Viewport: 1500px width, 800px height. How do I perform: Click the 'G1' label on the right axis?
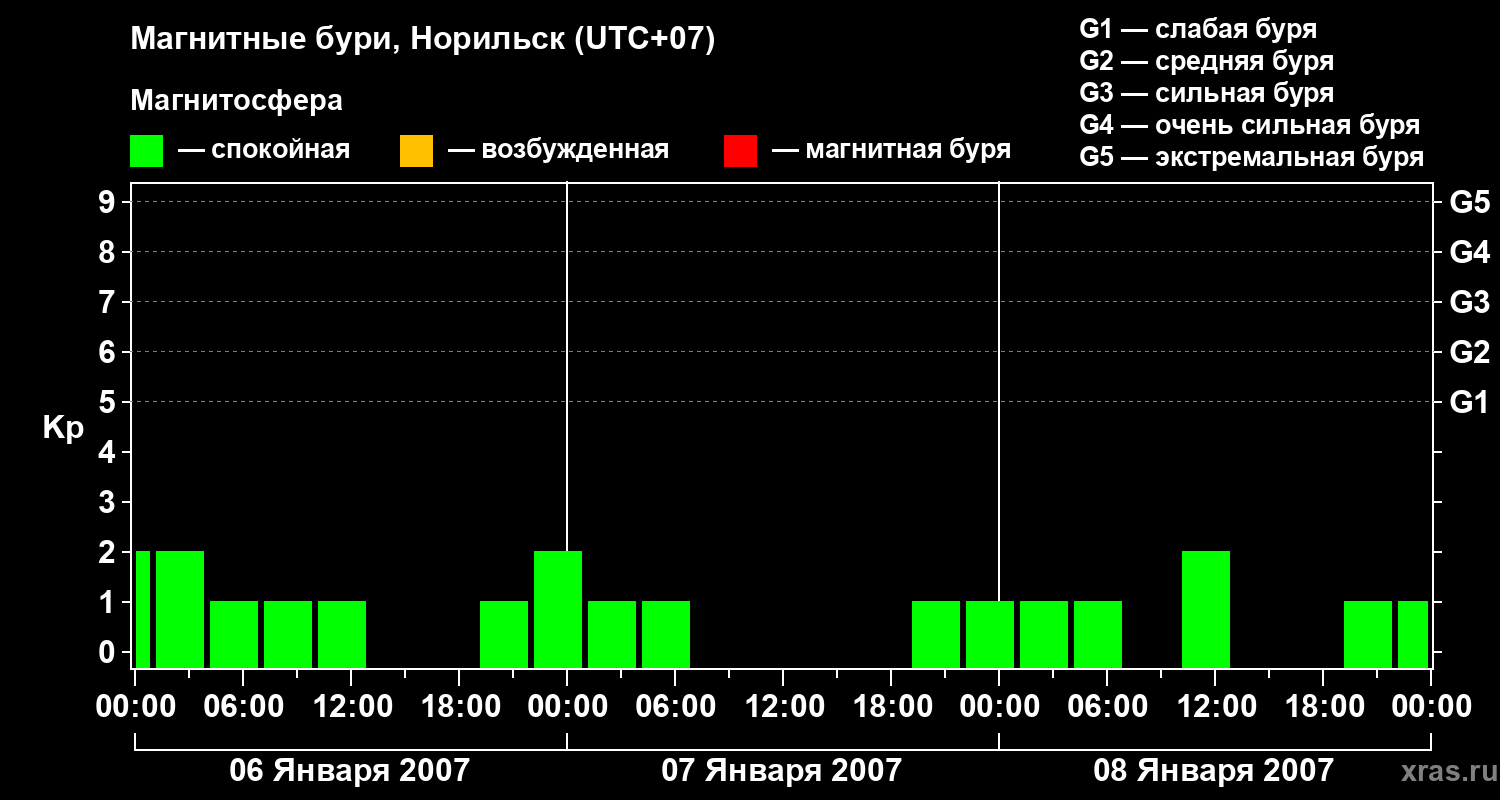1469,402
